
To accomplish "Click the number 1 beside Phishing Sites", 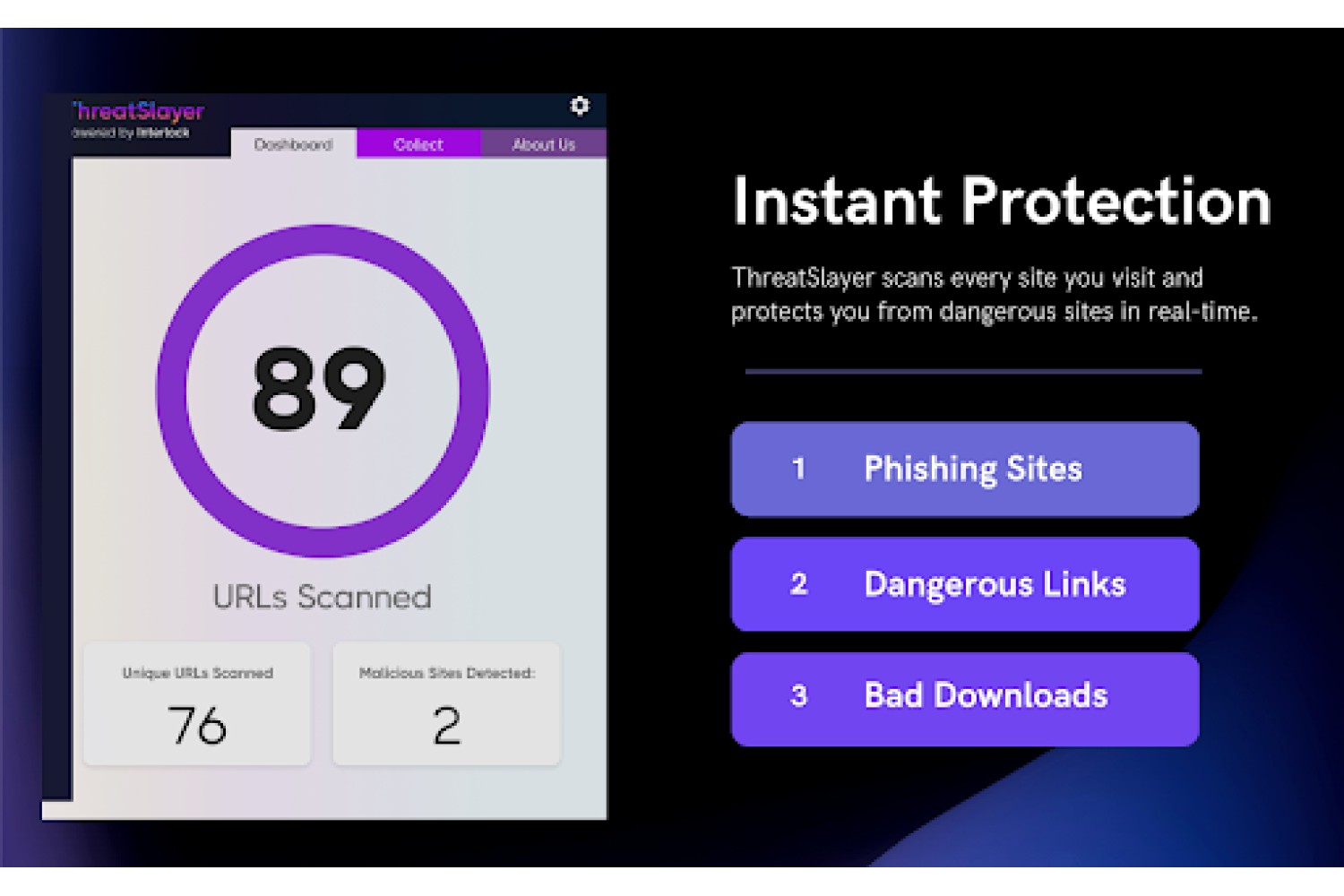I will (x=798, y=469).
